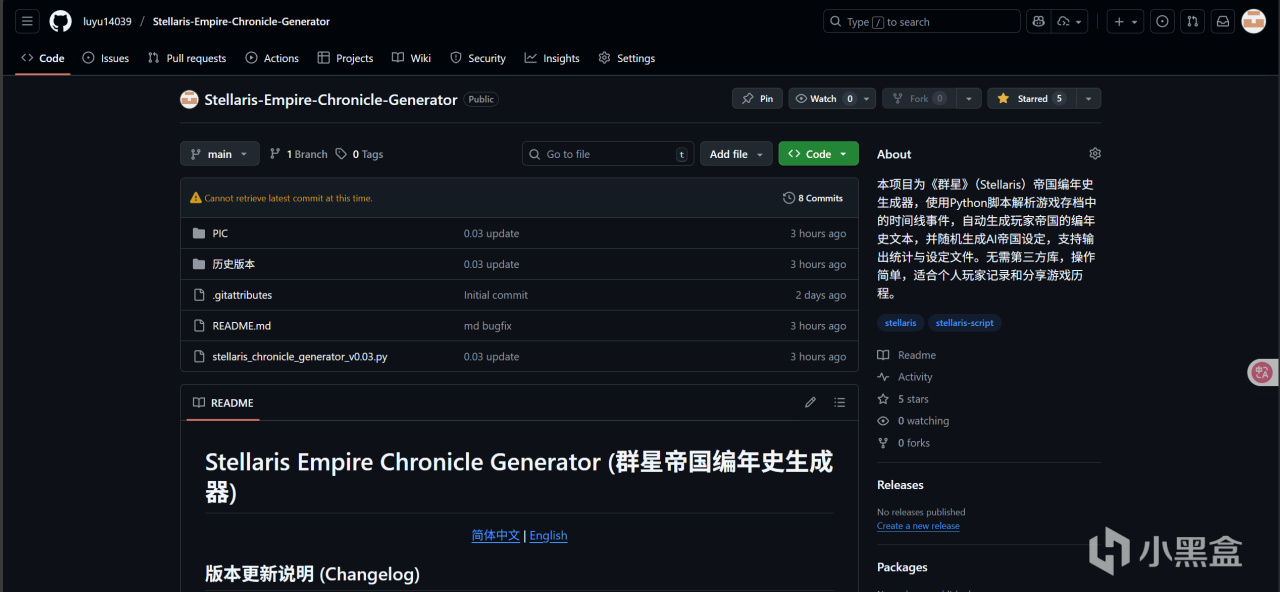The width and height of the screenshot is (1280, 592).
Task: Expand the Copilot options caret in header
Action: click(1069, 21)
